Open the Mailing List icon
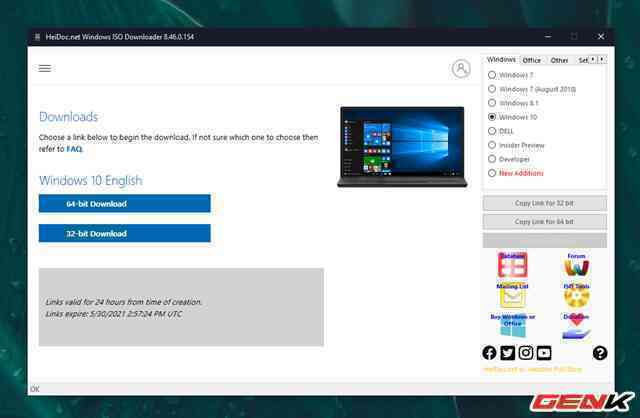Screen dimensions: 640x418 click(x=512, y=295)
